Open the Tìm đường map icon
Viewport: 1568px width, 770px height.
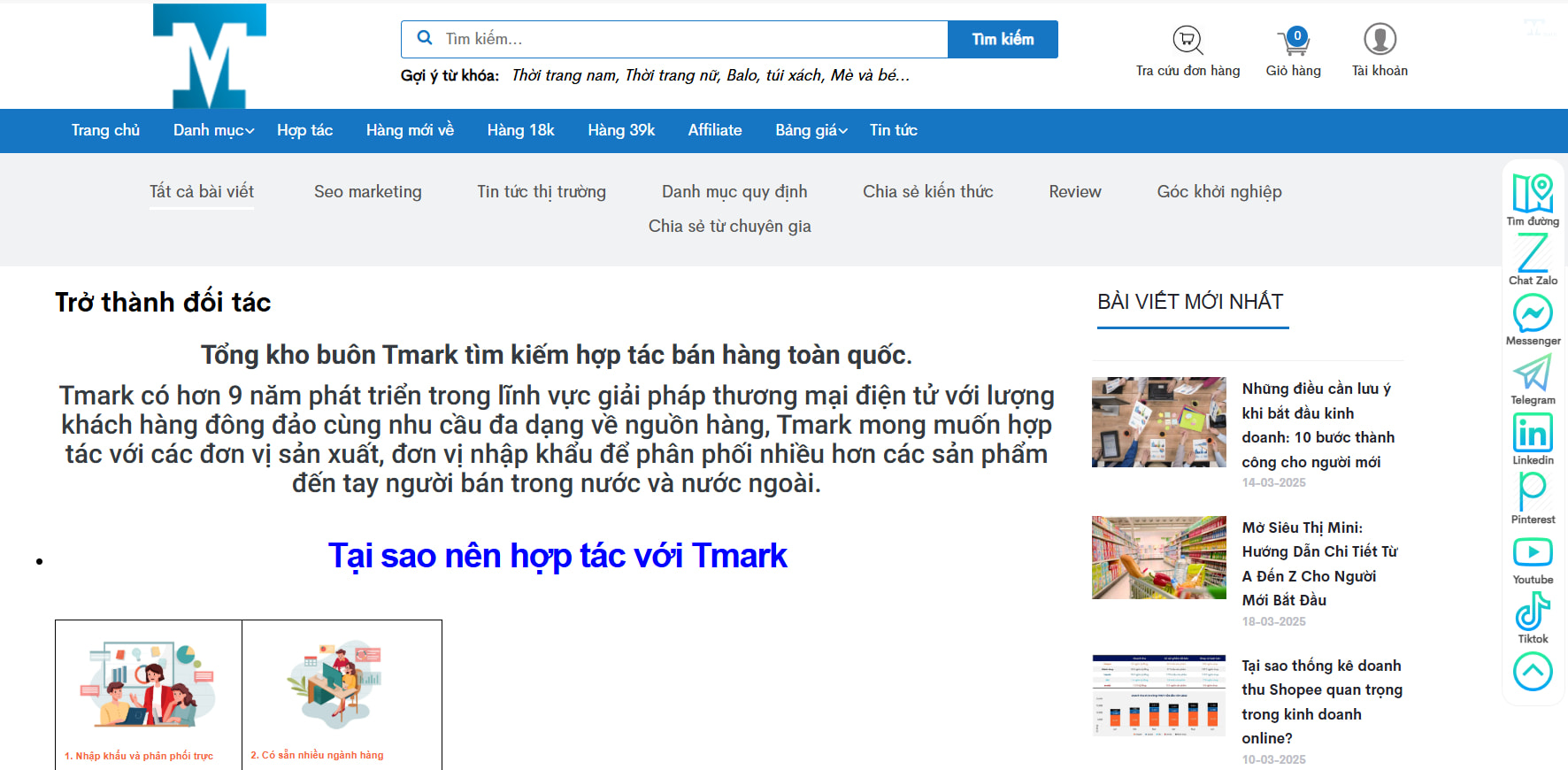pyautogui.click(x=1533, y=193)
